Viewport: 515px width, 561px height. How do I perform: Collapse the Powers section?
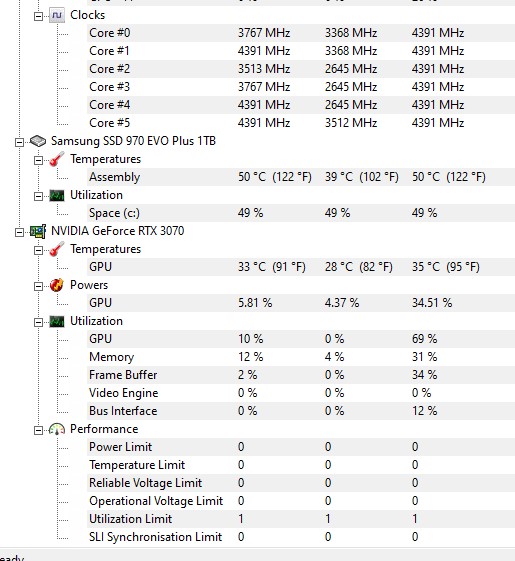click(38, 287)
